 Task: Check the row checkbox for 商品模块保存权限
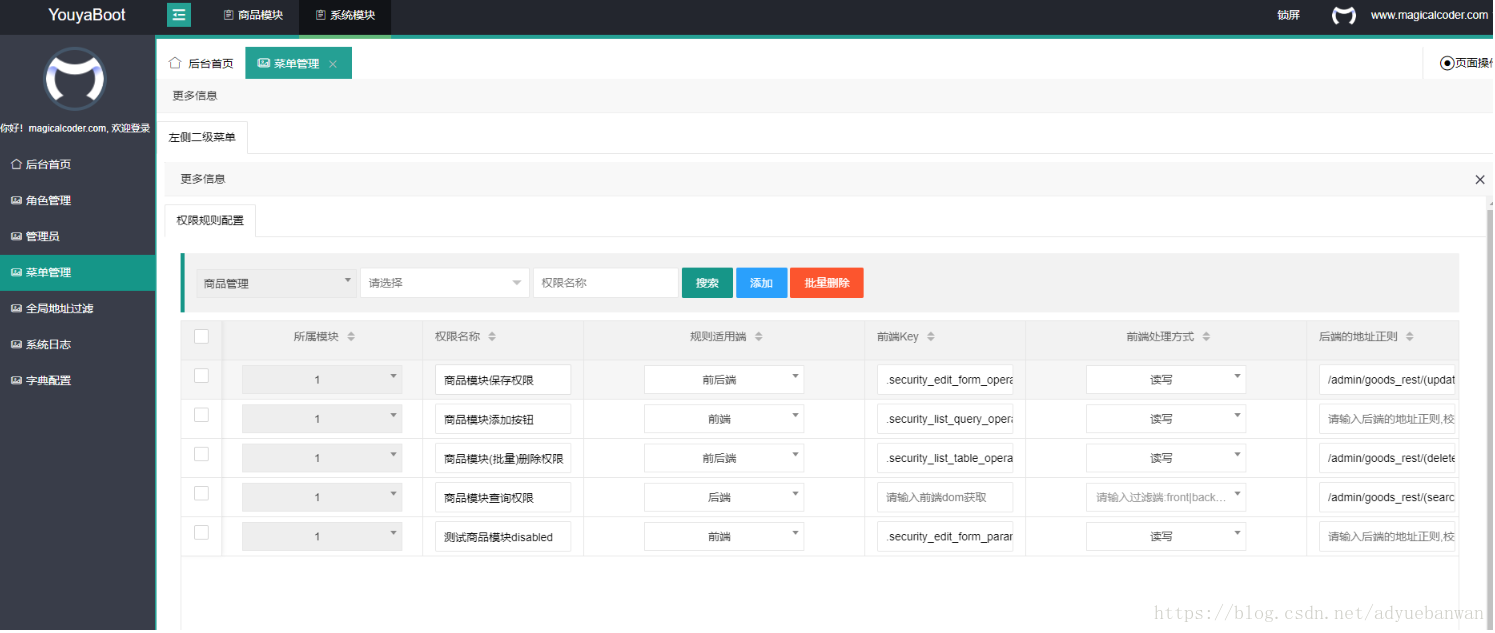pyautogui.click(x=201, y=376)
